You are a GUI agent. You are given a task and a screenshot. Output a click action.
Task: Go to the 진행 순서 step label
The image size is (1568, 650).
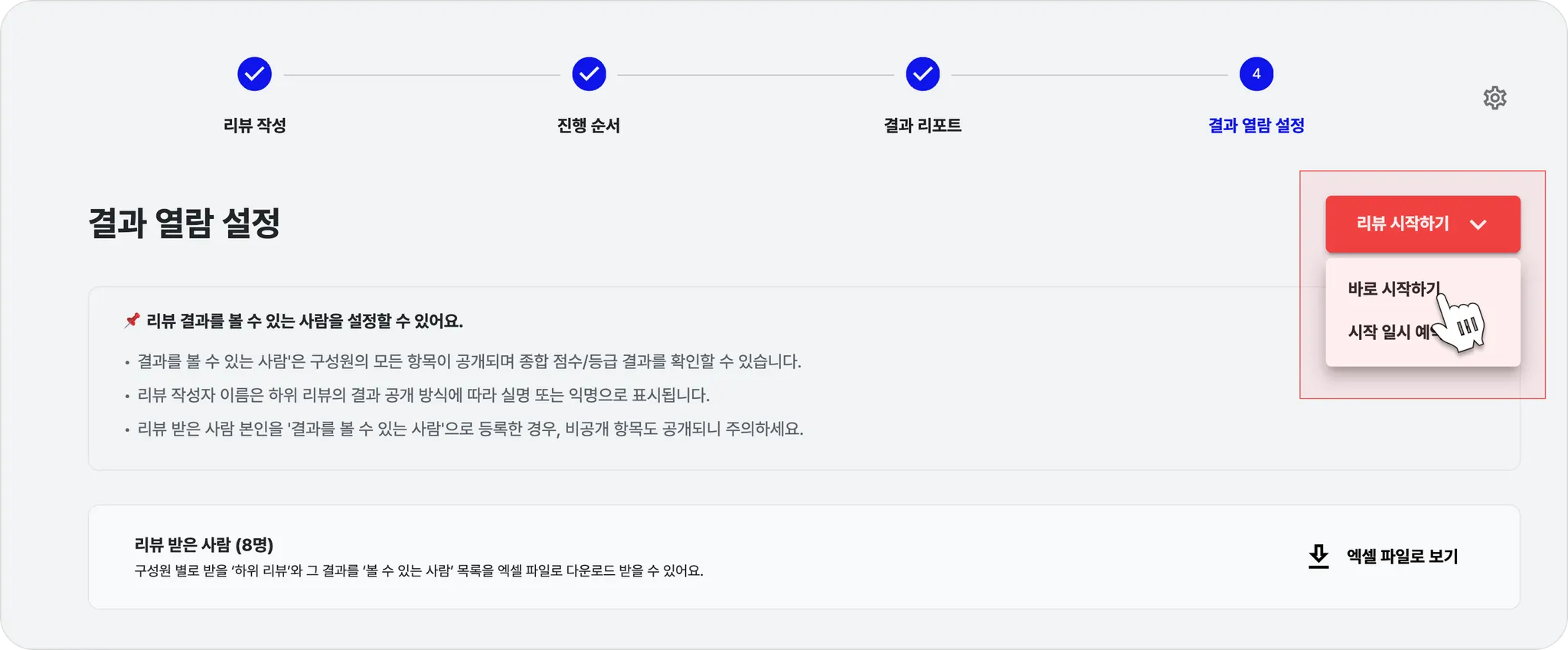(x=589, y=126)
